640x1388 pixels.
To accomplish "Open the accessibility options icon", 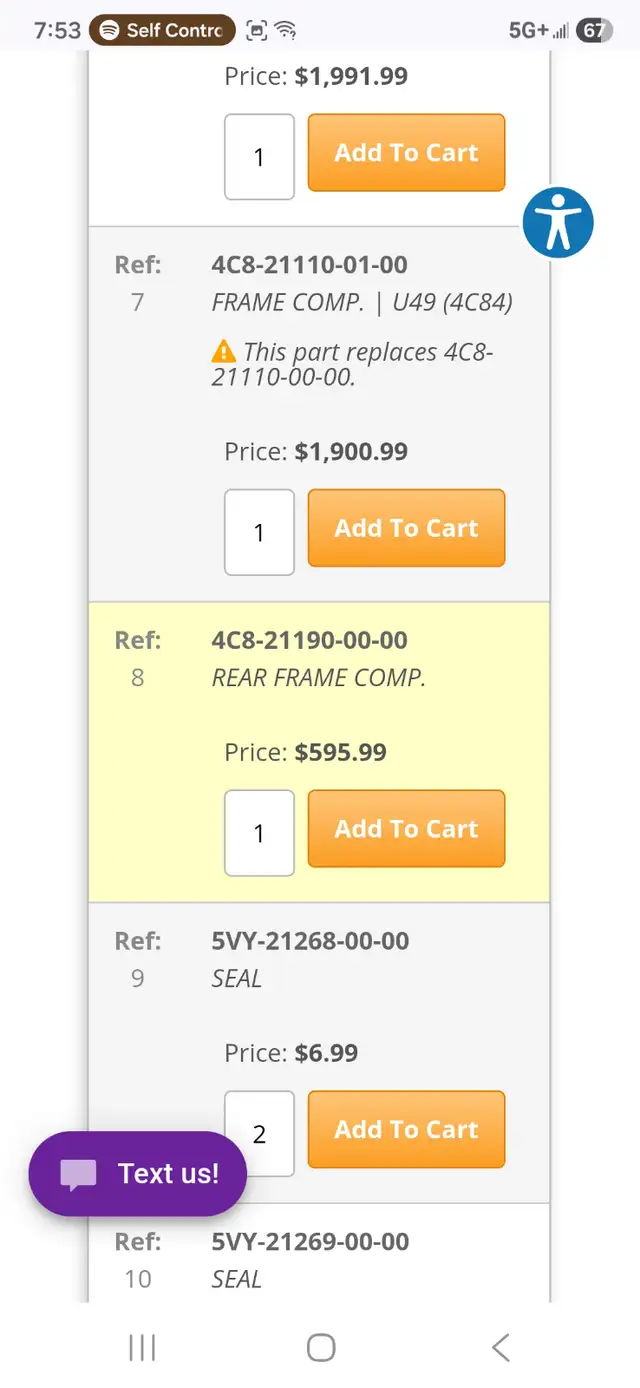I will 558,222.
